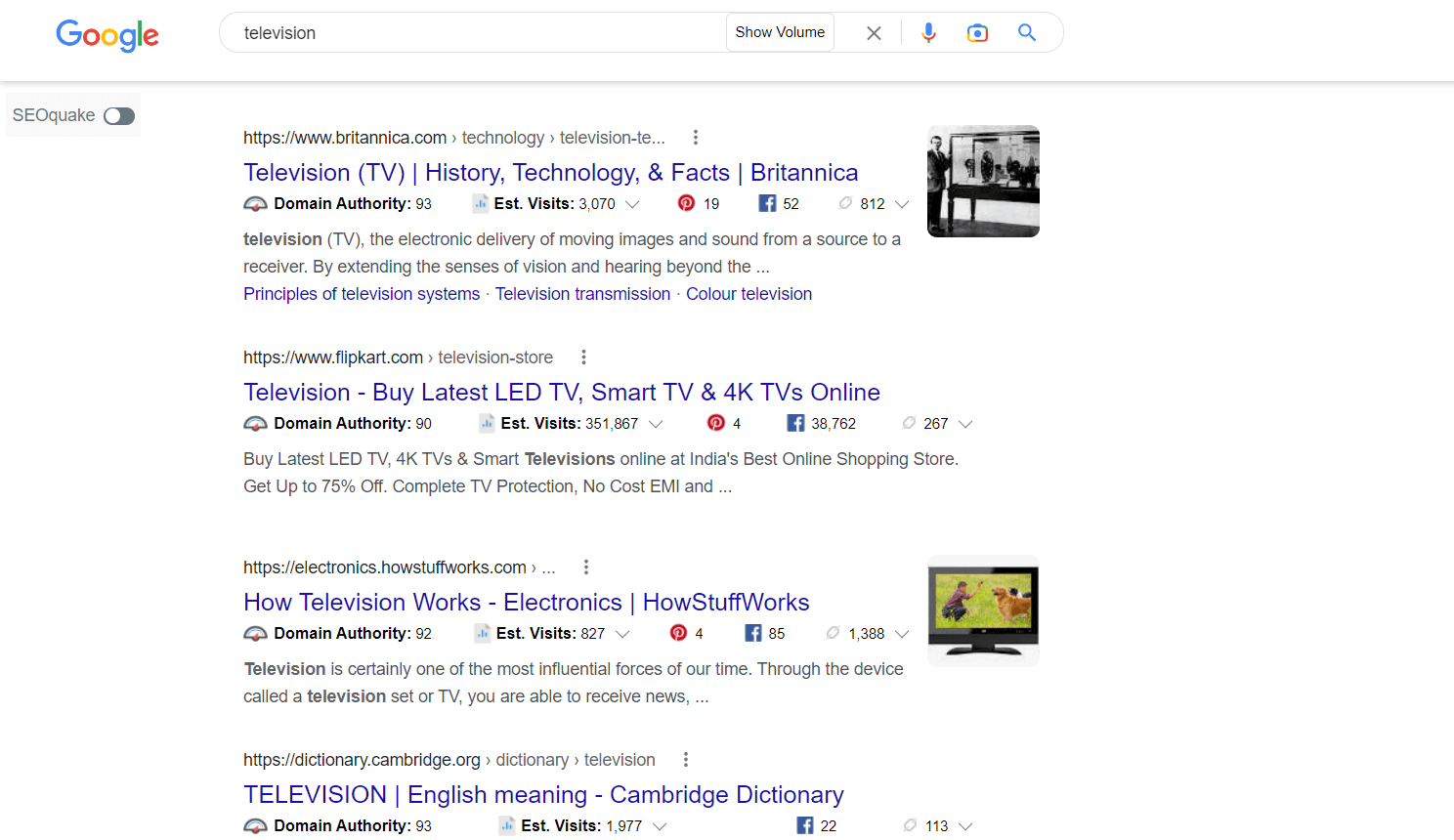Expand Est. Visits 1,977 dropdown for Cambridge
This screenshot has height=840, width=1454.
(x=660, y=826)
